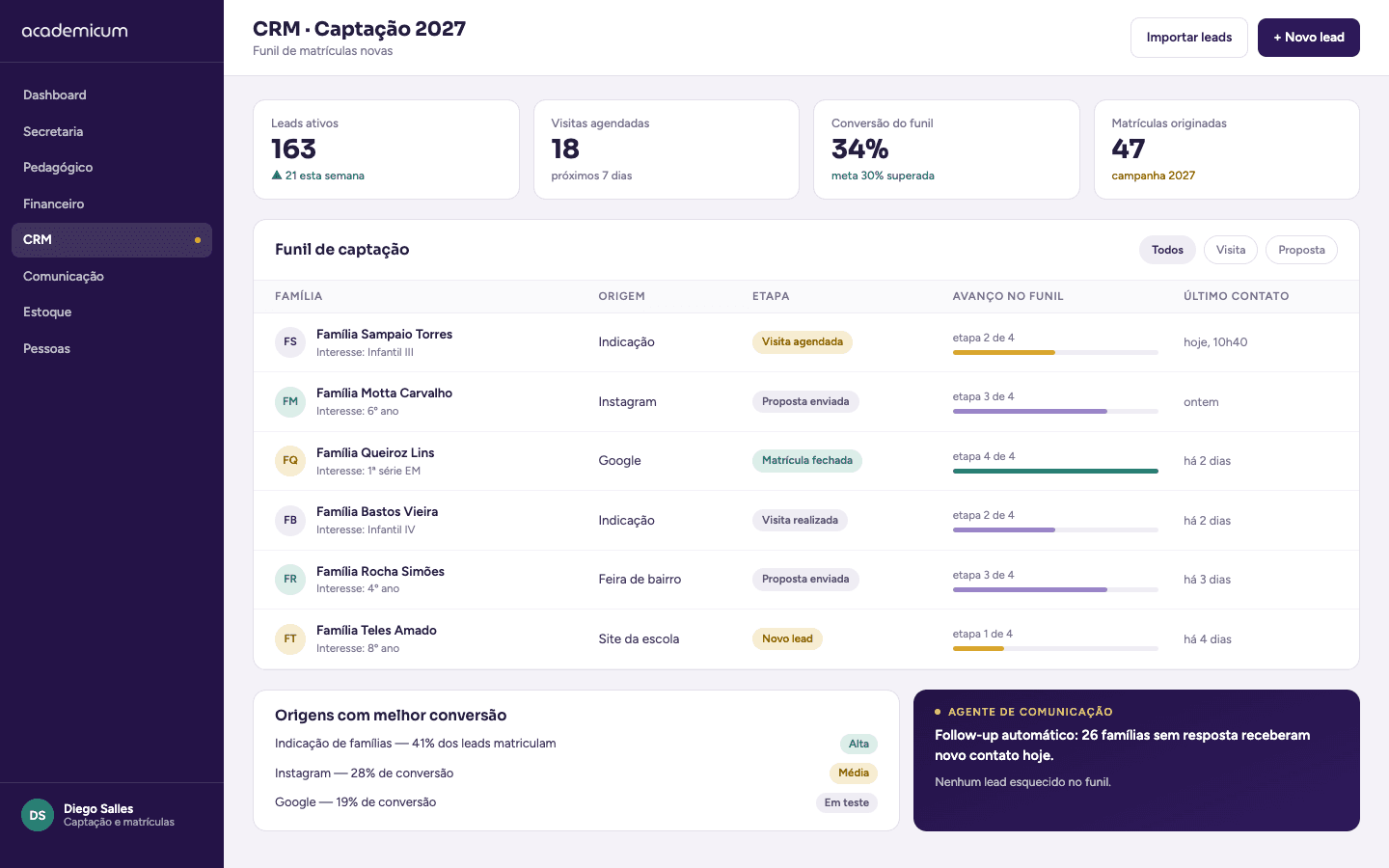Open Família Motta Carvalho name

384,393
